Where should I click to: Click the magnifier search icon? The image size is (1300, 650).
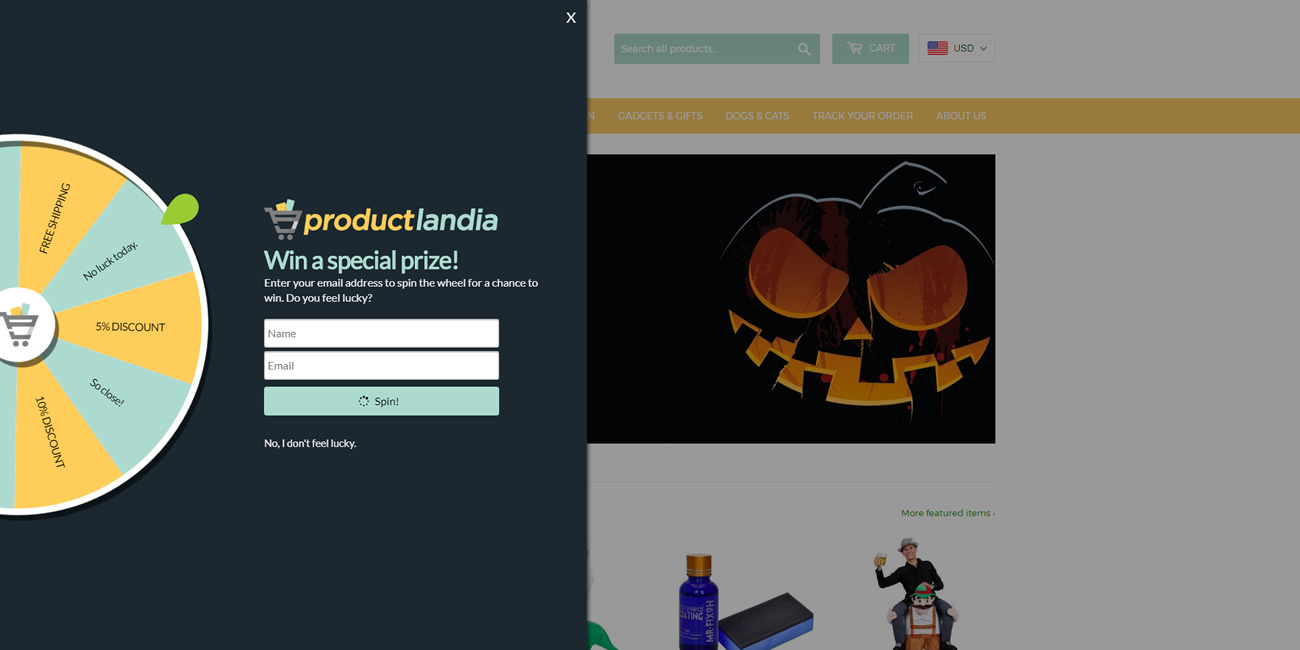pyautogui.click(x=804, y=49)
